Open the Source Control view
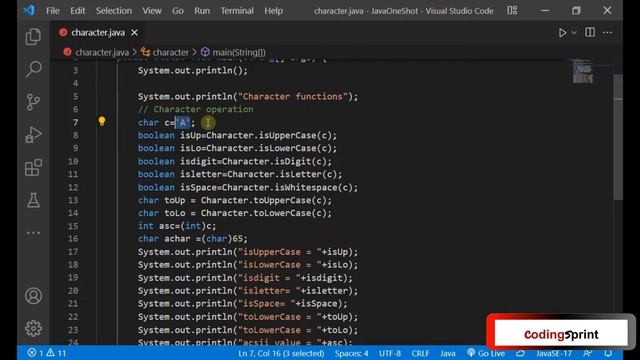The width and height of the screenshot is (640, 360). pos(33,102)
